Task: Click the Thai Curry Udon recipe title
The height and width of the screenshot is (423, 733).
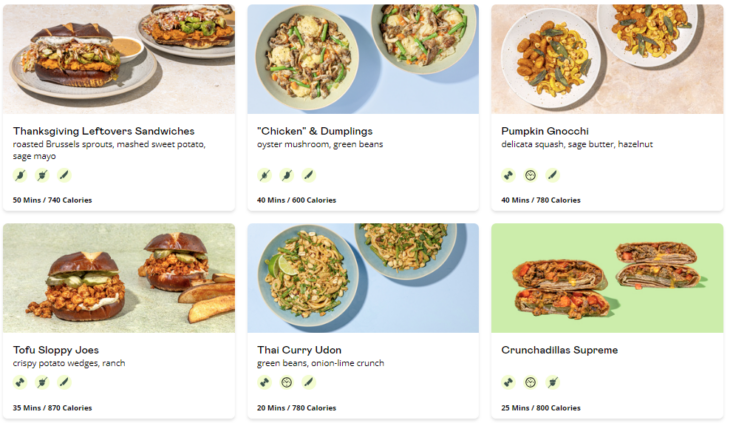Action: coord(299,350)
